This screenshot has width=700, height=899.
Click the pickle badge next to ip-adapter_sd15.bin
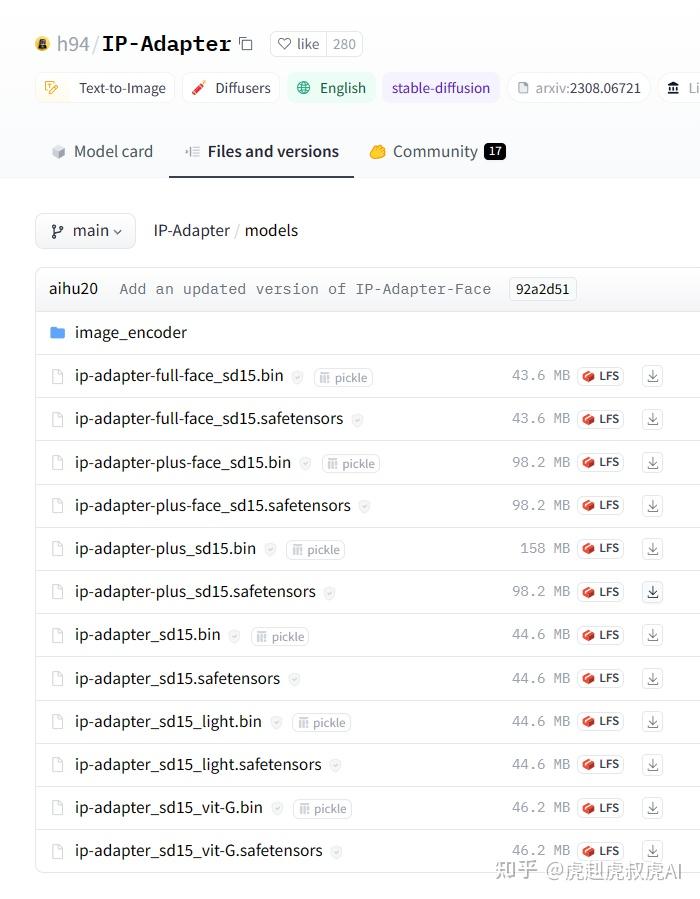coord(280,636)
